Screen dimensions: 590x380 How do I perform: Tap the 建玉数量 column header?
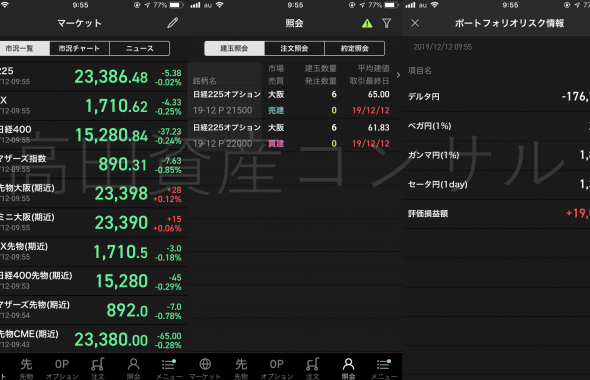coord(321,68)
